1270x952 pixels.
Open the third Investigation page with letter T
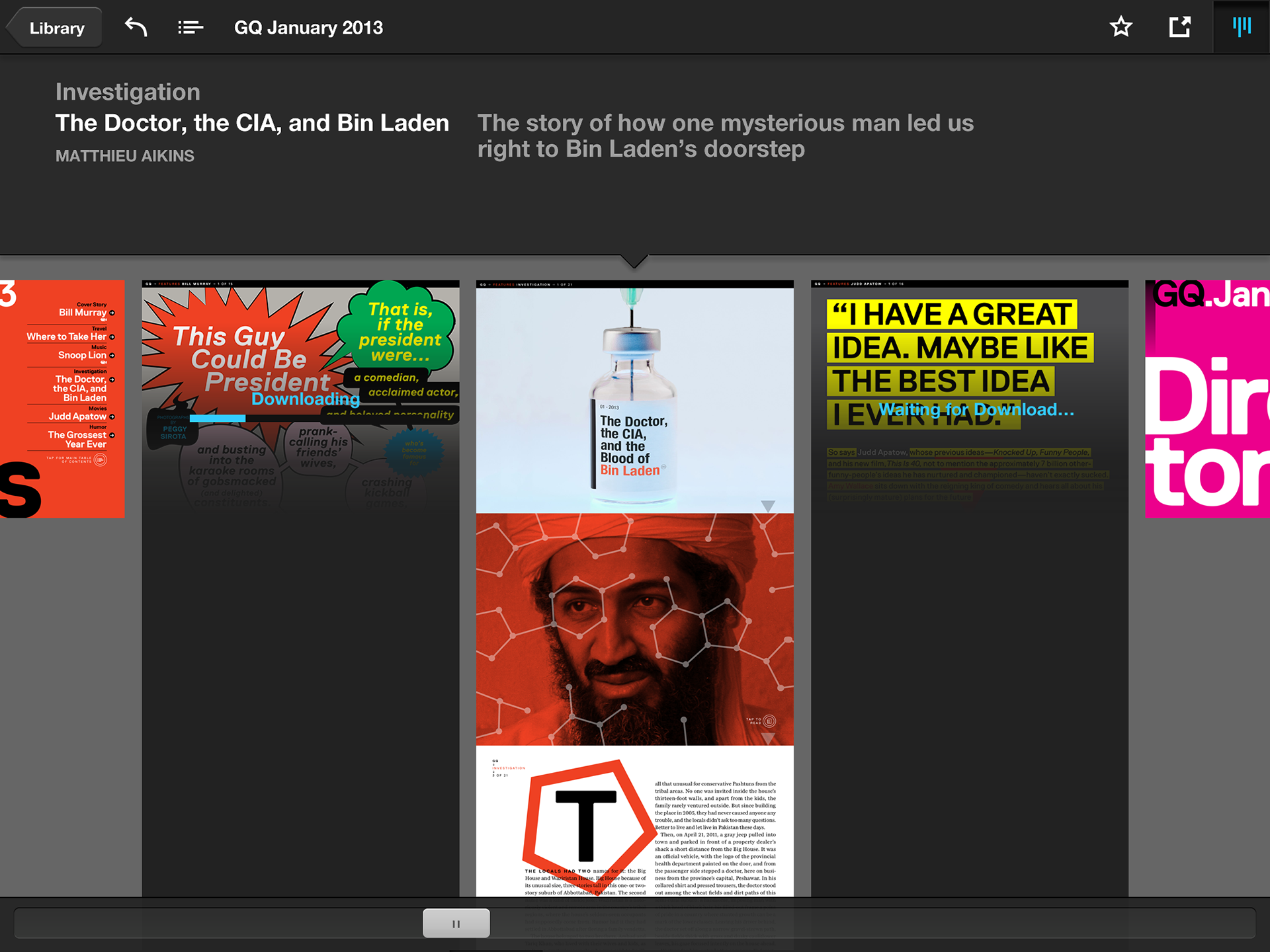635,821
